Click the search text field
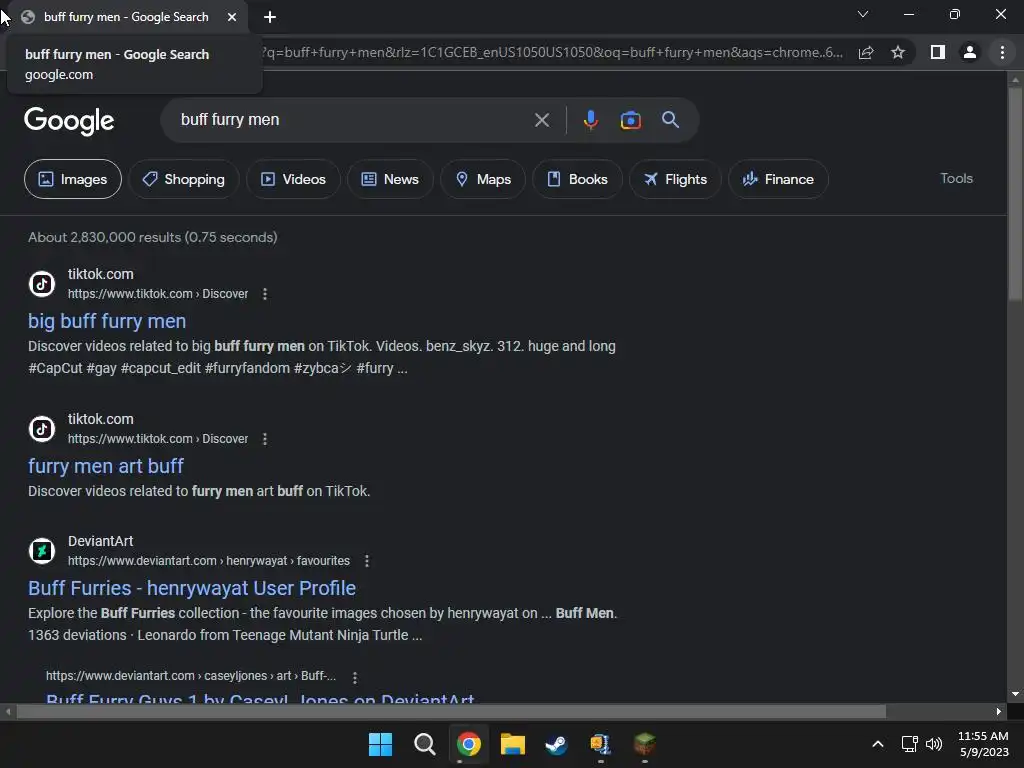 (x=353, y=120)
